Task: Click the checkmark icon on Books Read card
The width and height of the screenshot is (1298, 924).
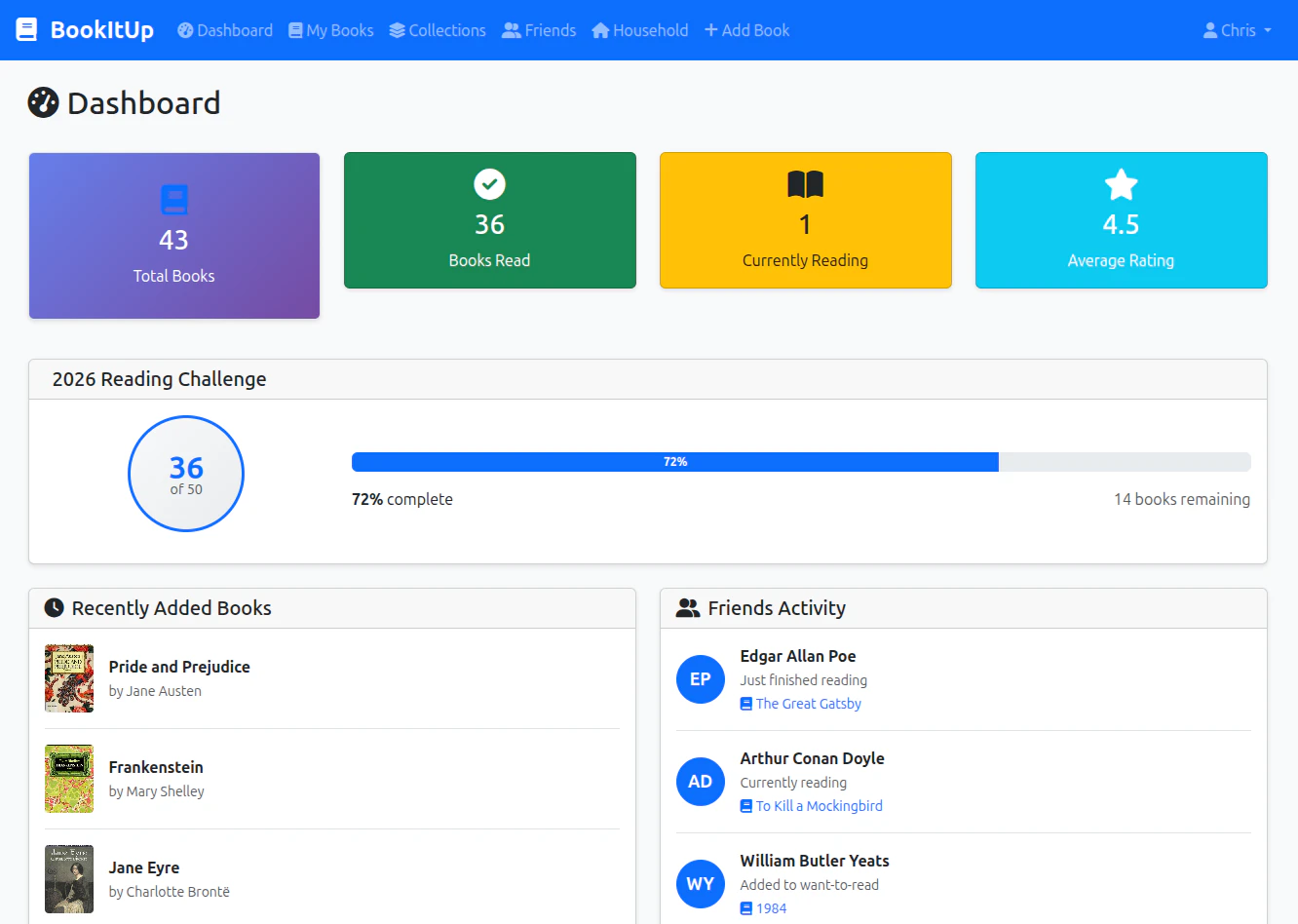Action: pos(490,184)
